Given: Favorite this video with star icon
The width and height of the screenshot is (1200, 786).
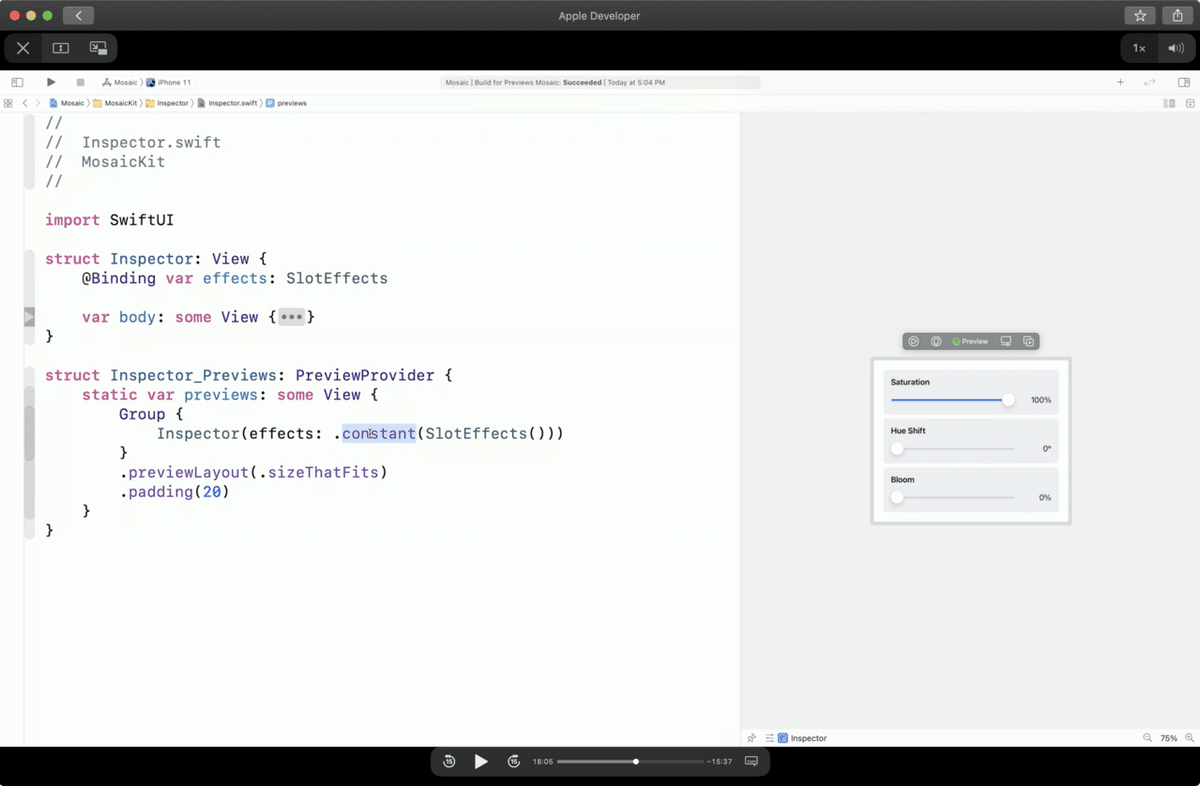Looking at the screenshot, I should [x=1140, y=16].
